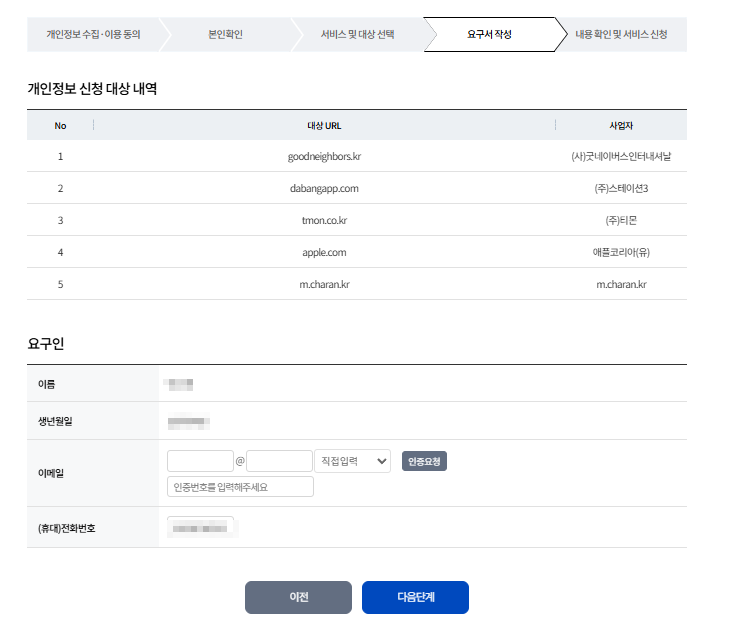Click the 요구인 section heading
753x629 pixels.
click(x=46, y=344)
